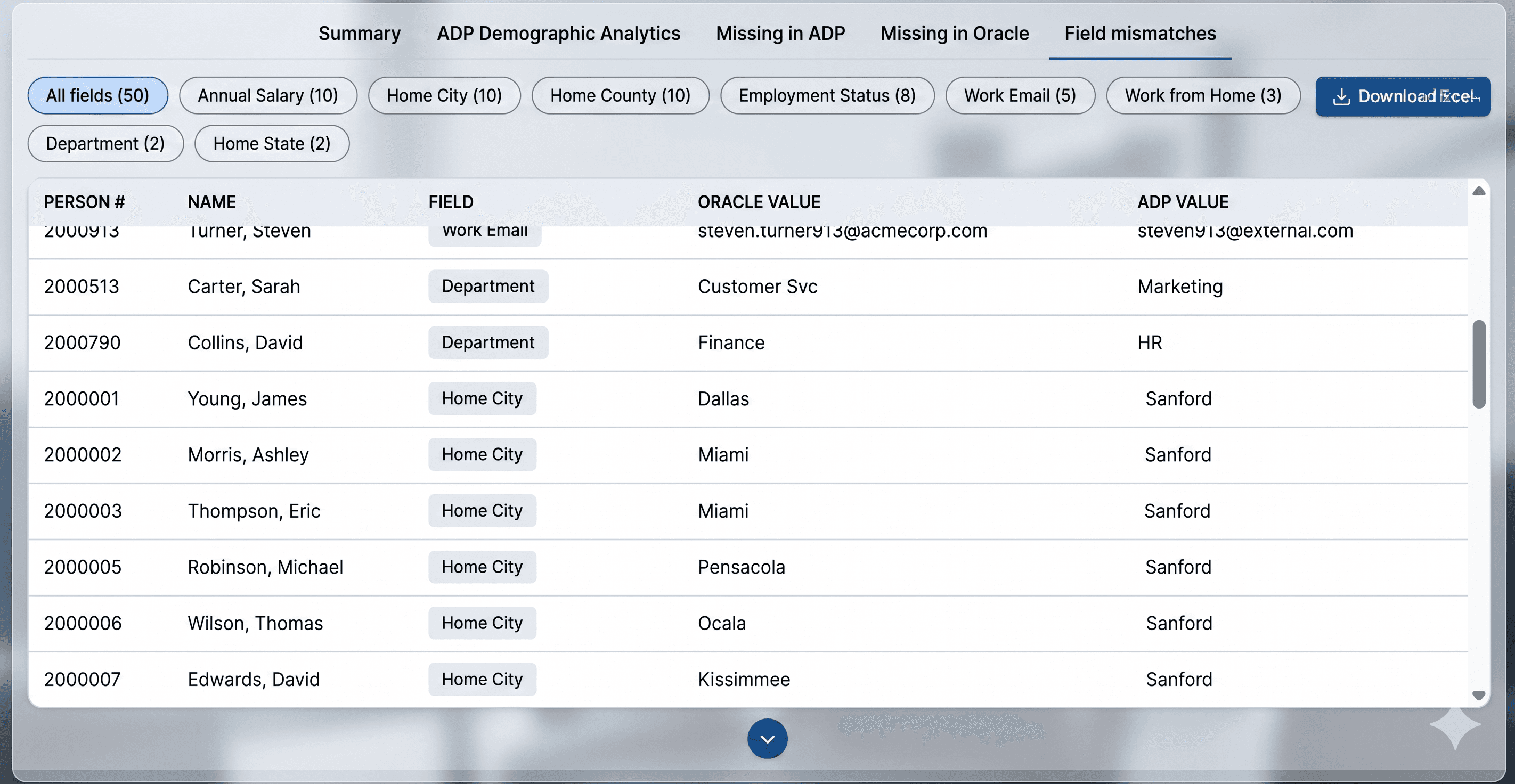Click the name Carter, Sarah
Viewport: 1515px width, 784px height.
click(243, 287)
